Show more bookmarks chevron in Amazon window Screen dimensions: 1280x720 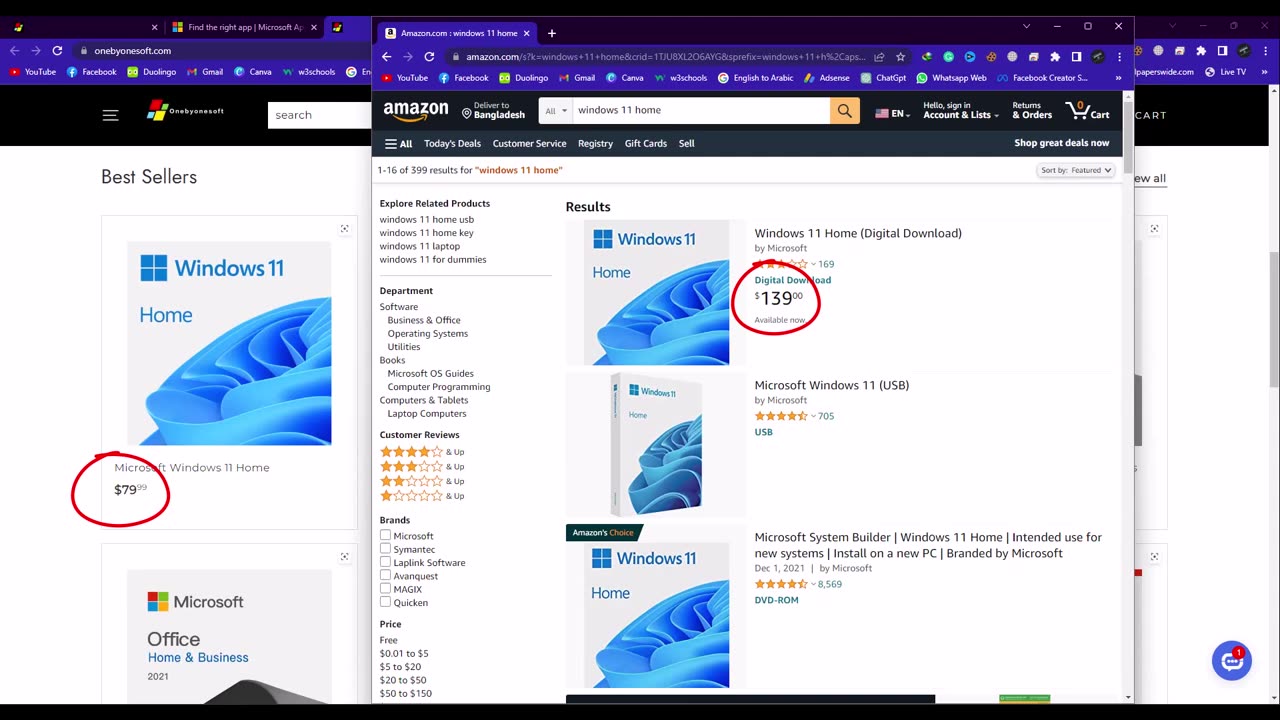(1118, 77)
